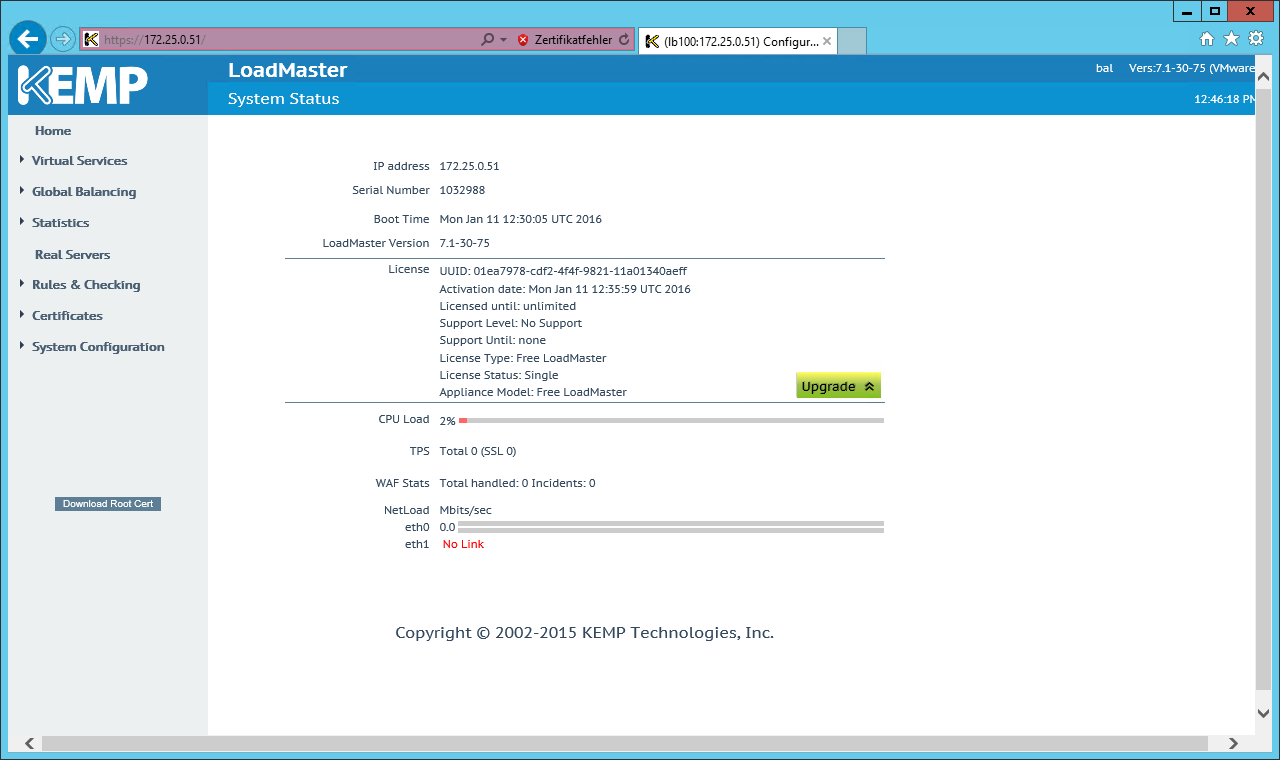This screenshot has width=1280, height=760.
Task: Close the LoadMaster browser tab
Action: click(x=827, y=41)
